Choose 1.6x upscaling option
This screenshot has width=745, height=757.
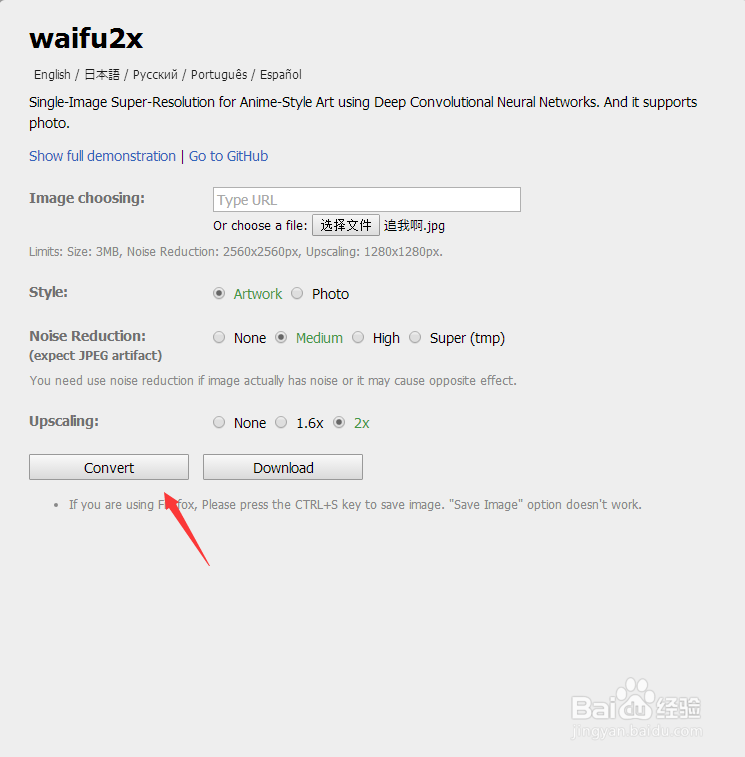coord(281,422)
